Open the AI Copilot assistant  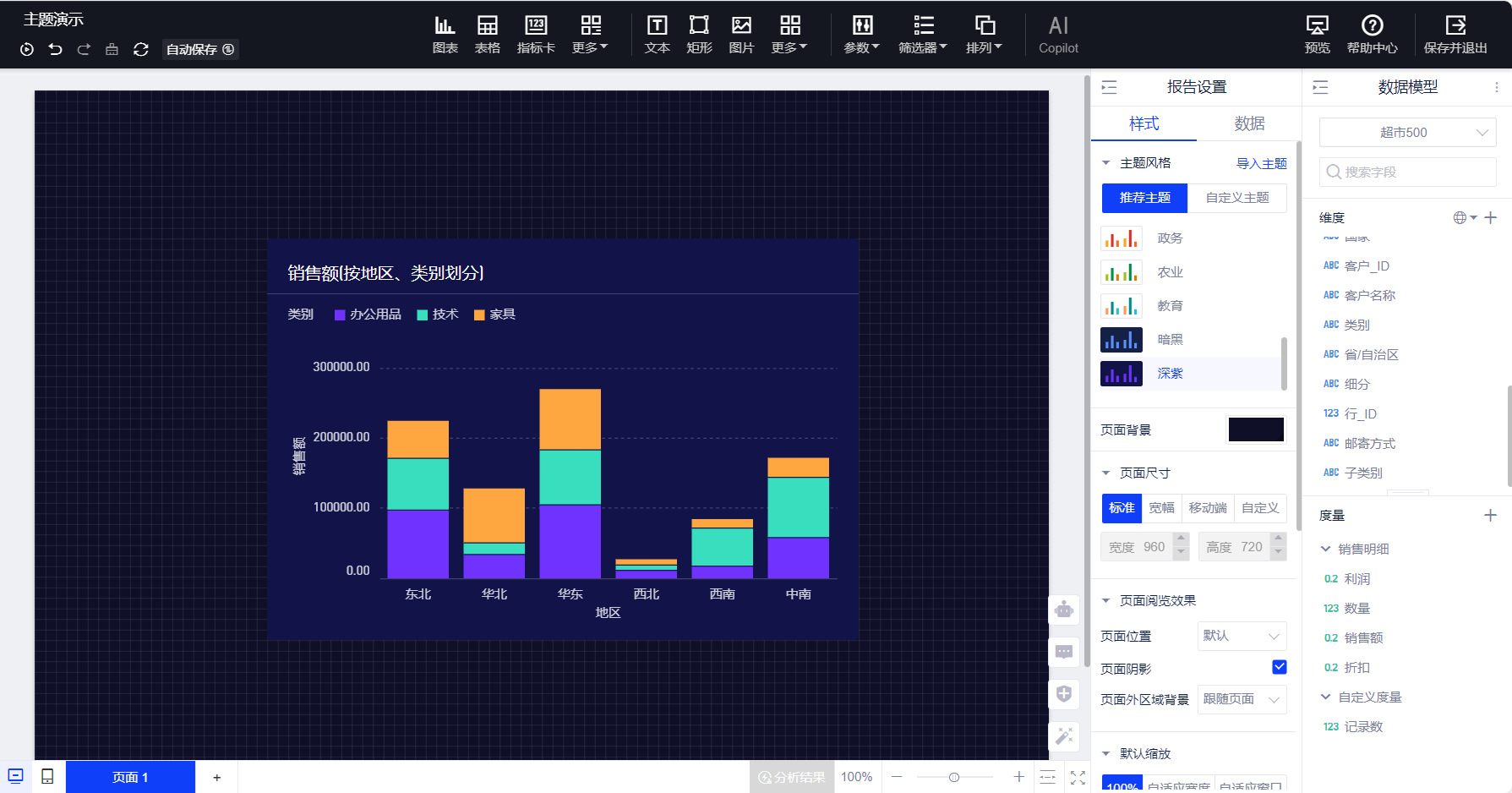1058,34
